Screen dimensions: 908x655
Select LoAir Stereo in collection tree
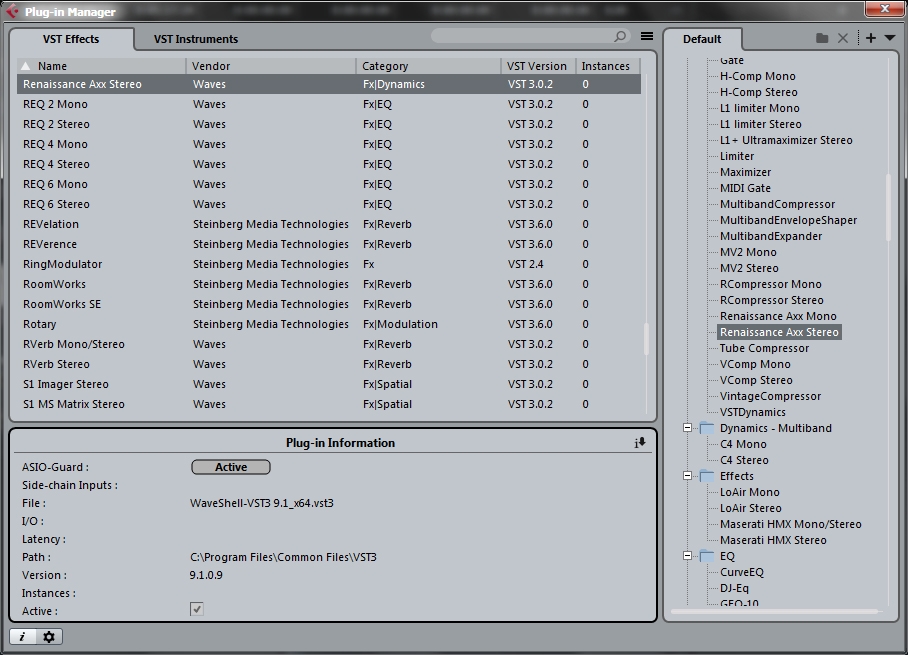point(750,508)
